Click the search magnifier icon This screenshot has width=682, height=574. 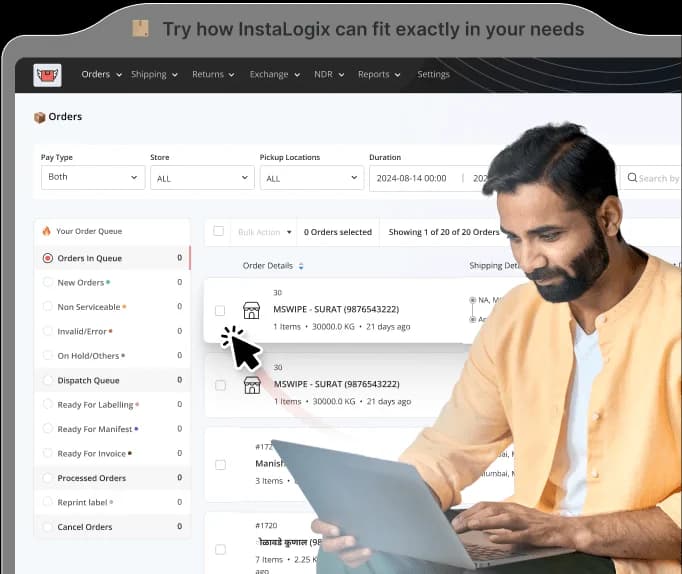[x=632, y=177]
